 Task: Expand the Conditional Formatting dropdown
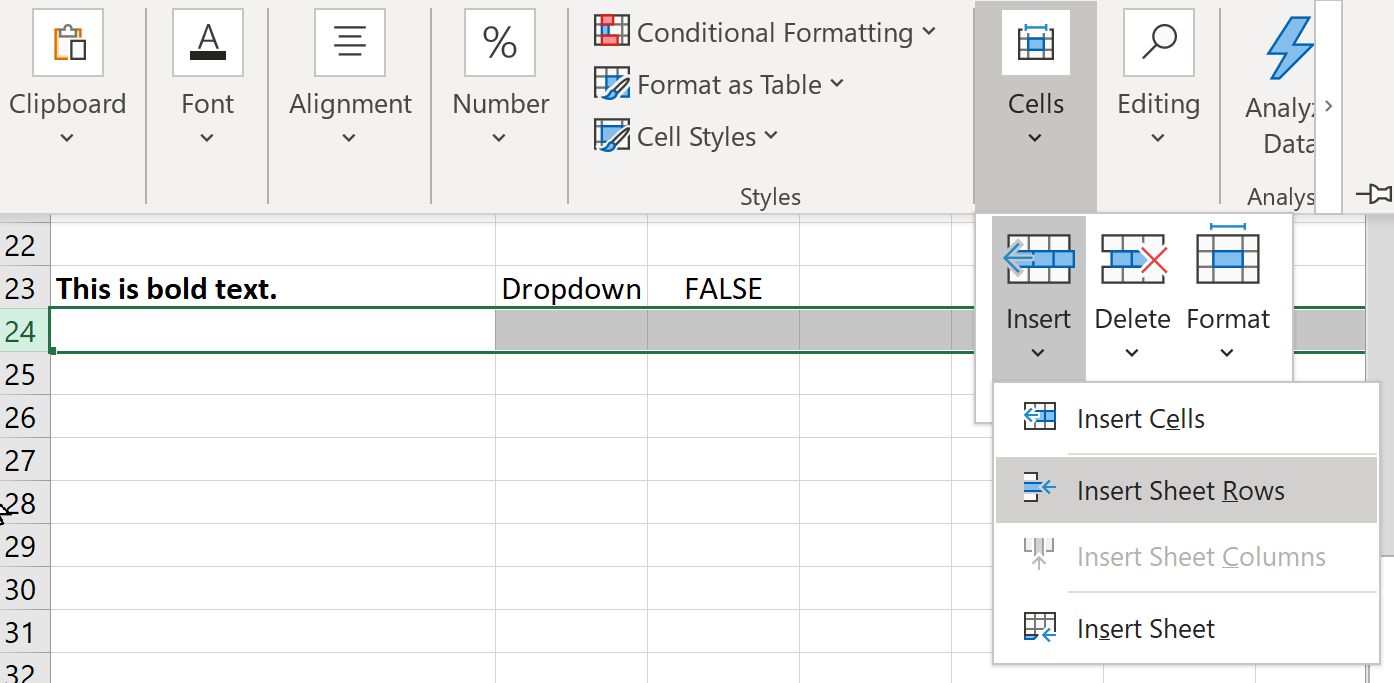[x=929, y=31]
